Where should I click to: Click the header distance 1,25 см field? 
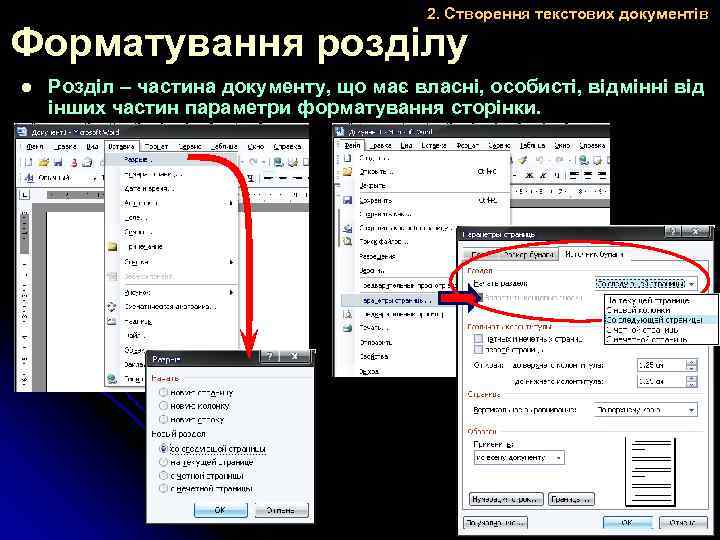pos(661,366)
